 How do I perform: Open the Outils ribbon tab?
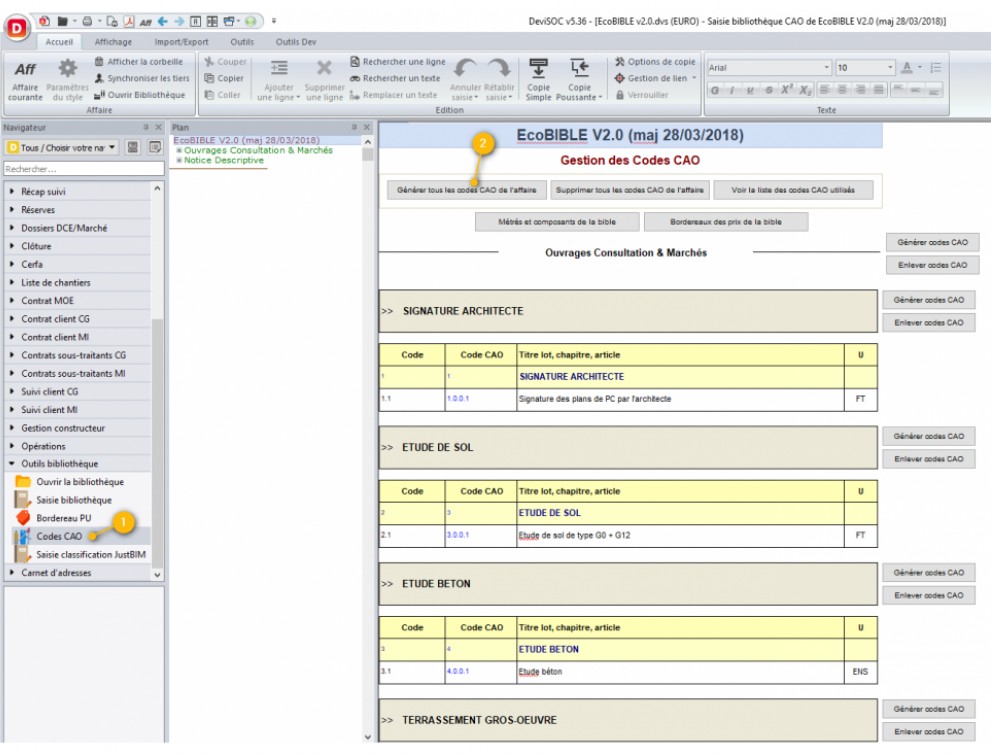click(242, 42)
